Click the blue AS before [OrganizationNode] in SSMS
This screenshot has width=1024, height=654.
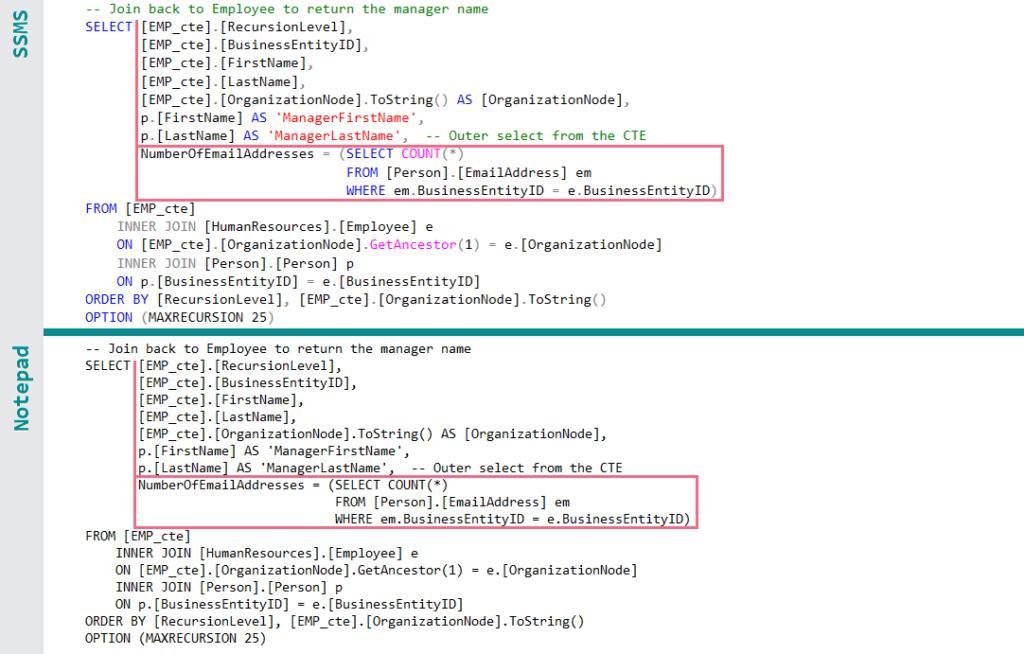(x=464, y=100)
